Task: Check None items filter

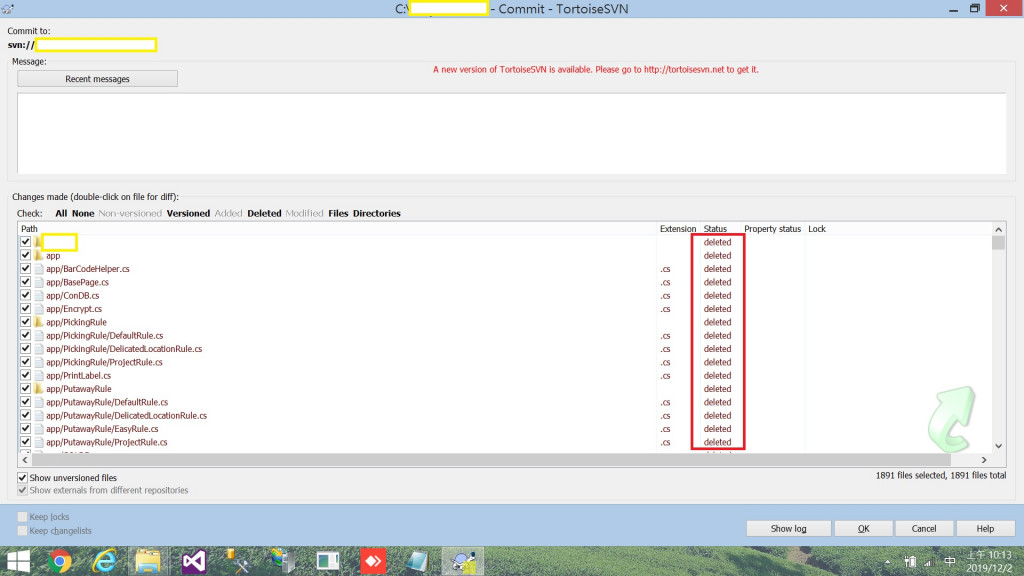Action: click(83, 214)
